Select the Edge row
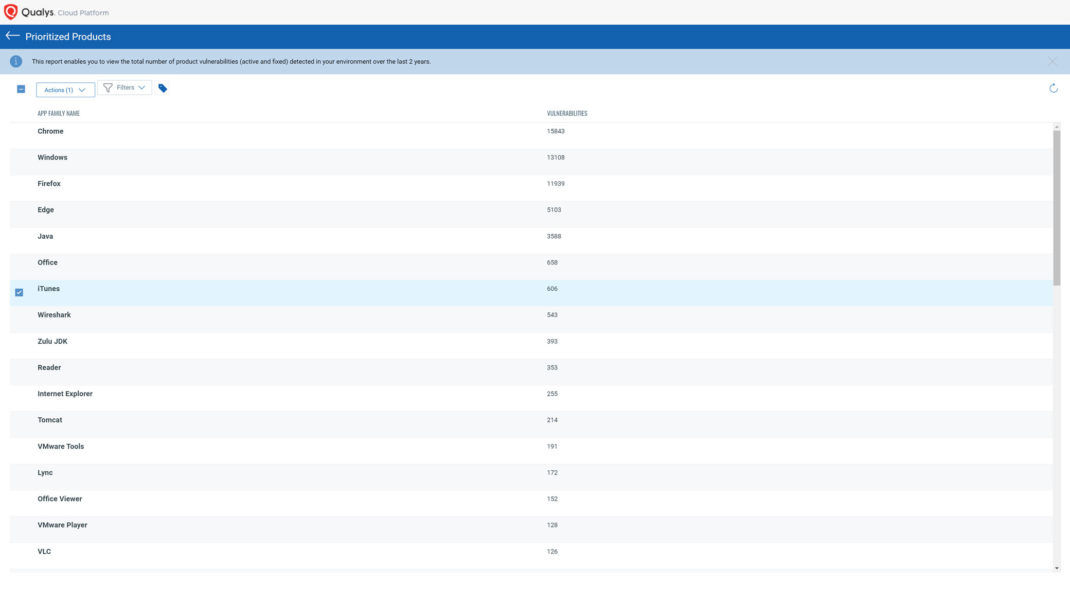The width and height of the screenshot is (1070, 602). point(531,214)
